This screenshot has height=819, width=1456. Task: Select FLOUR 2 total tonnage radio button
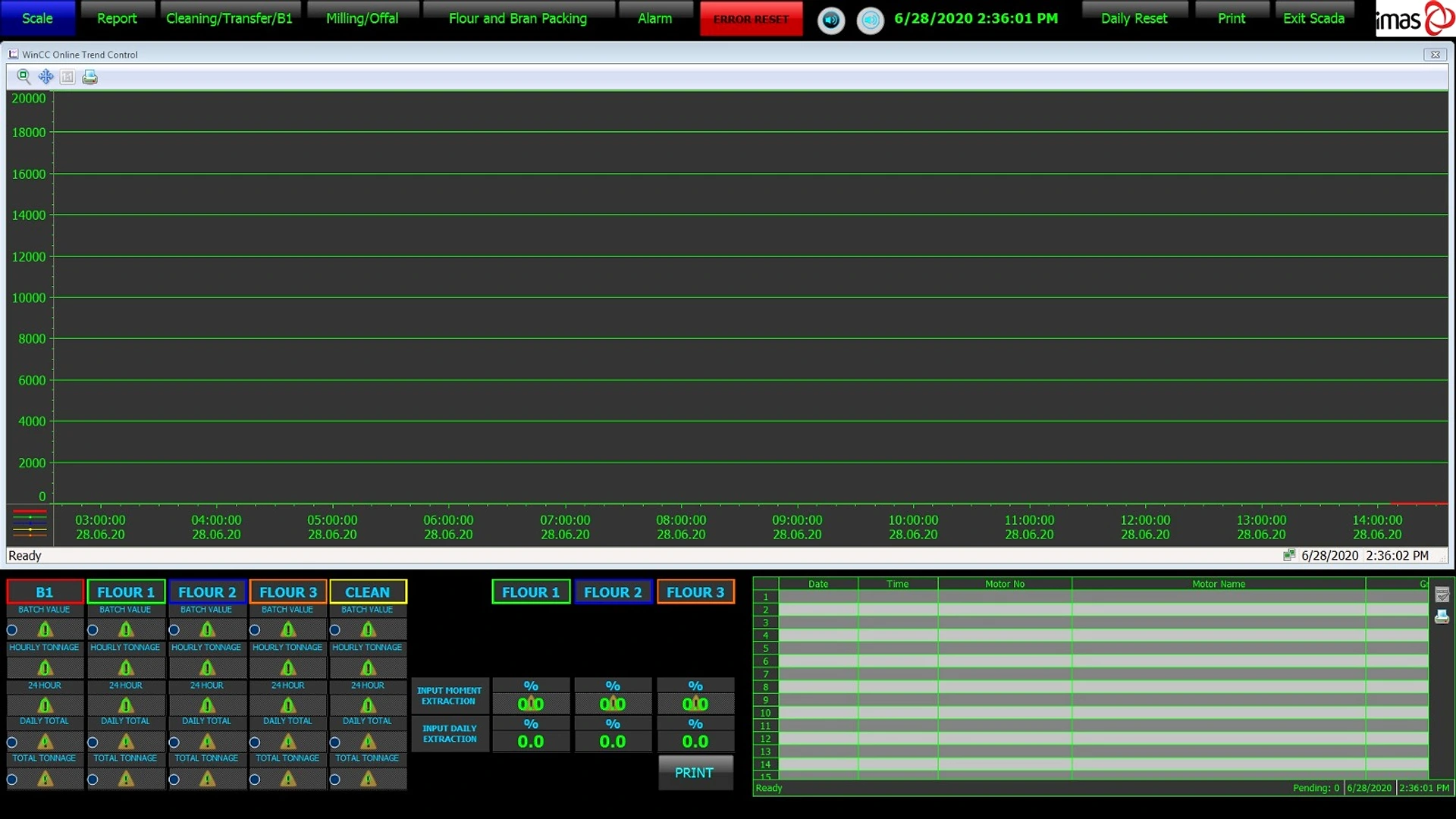[174, 780]
